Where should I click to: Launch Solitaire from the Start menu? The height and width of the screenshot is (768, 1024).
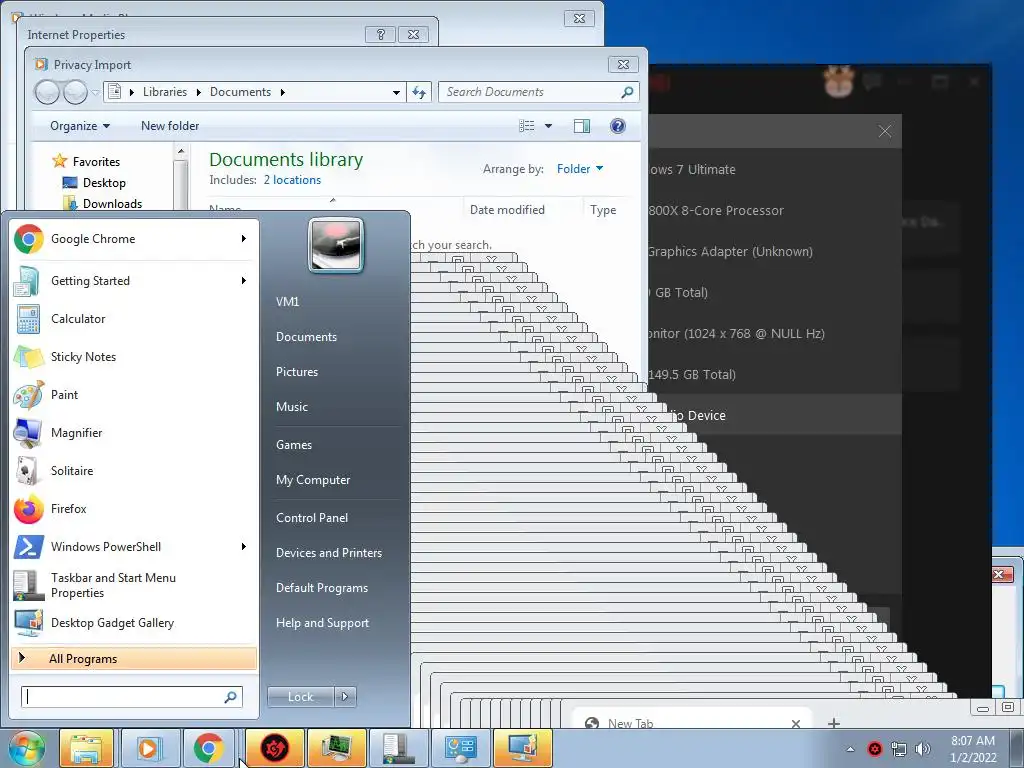coord(134,470)
